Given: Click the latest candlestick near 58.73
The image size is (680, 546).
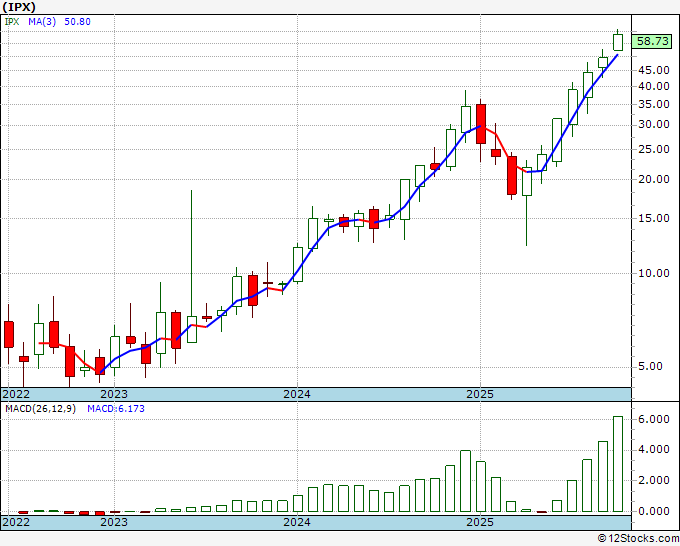Looking at the screenshot, I should pyautogui.click(x=618, y=42).
